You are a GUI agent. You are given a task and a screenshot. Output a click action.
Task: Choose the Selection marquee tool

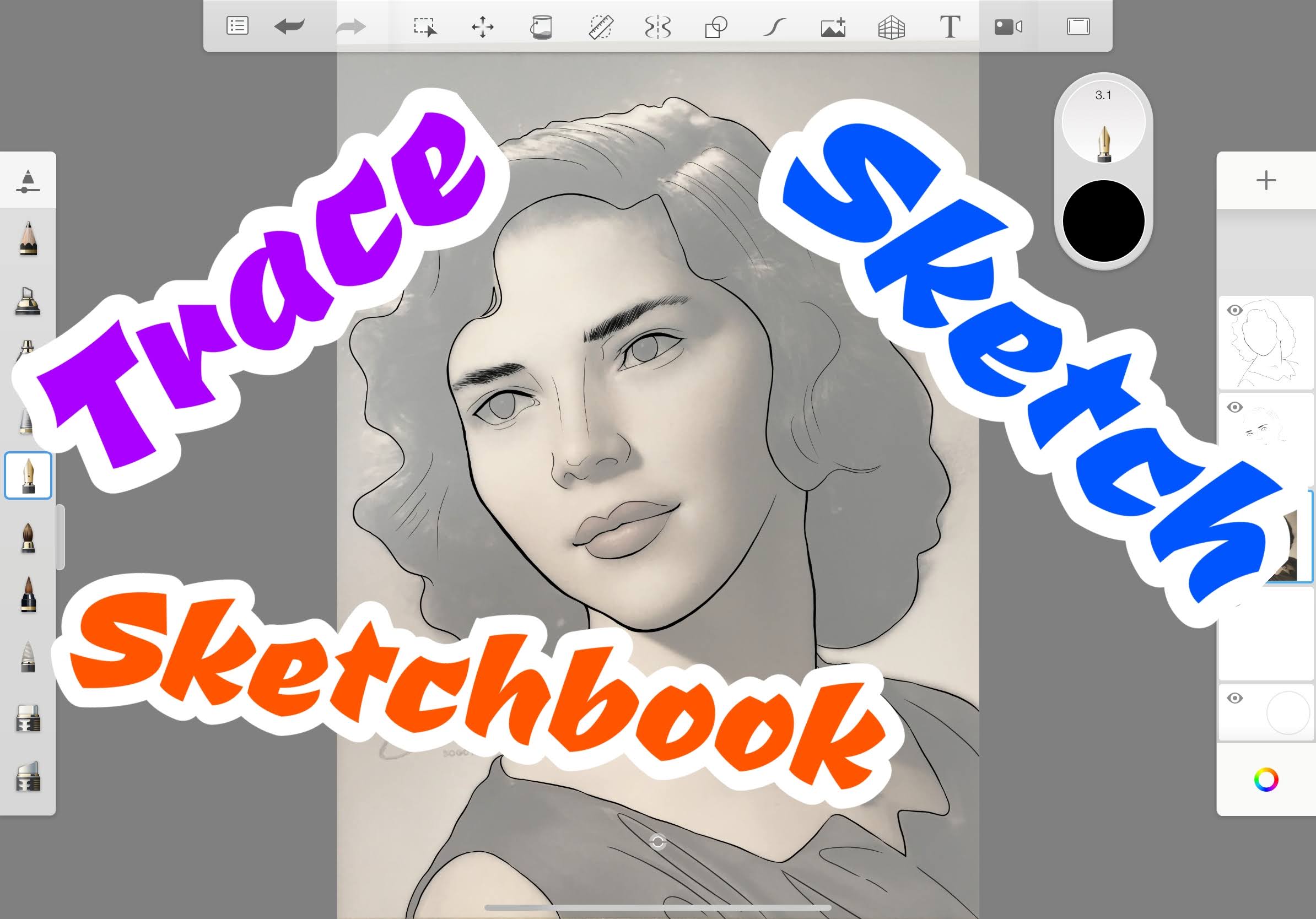425,27
